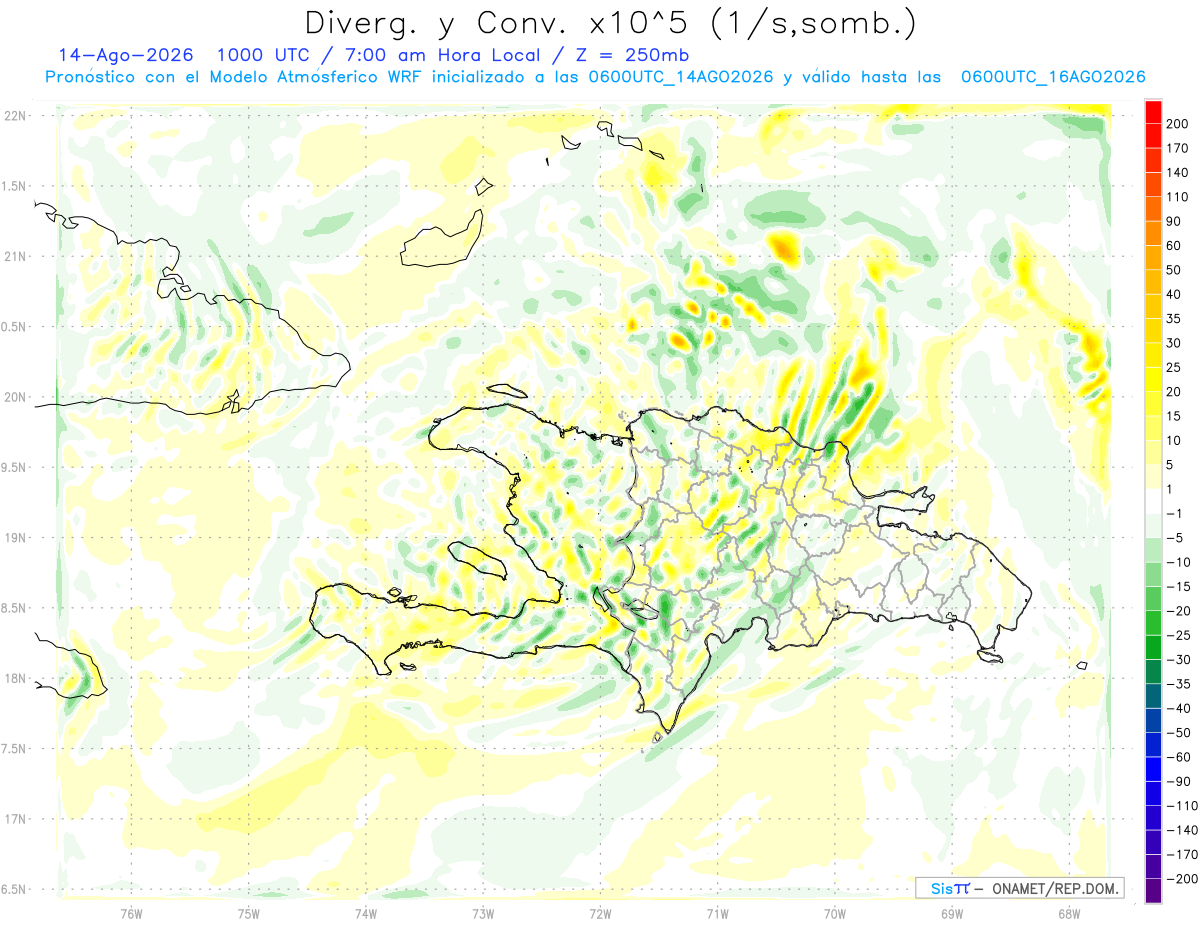Click the colorbar value '-20'
The width and height of the screenshot is (1200, 927).
(1178, 611)
